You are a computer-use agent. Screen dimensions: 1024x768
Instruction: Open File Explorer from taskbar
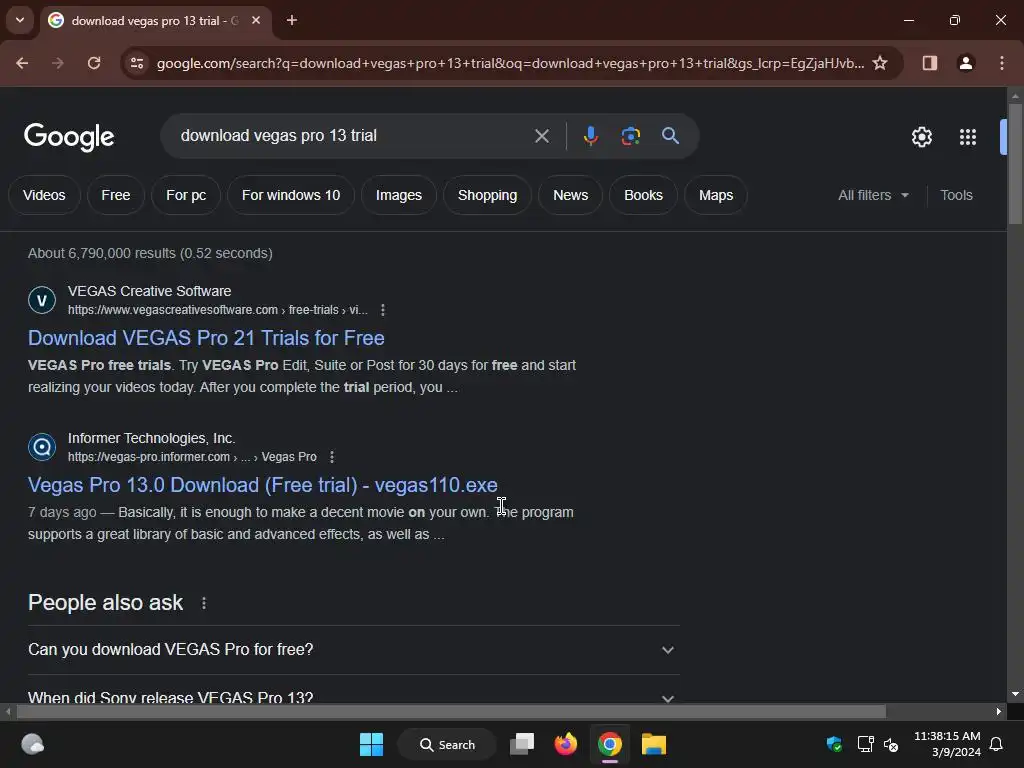tap(654, 744)
